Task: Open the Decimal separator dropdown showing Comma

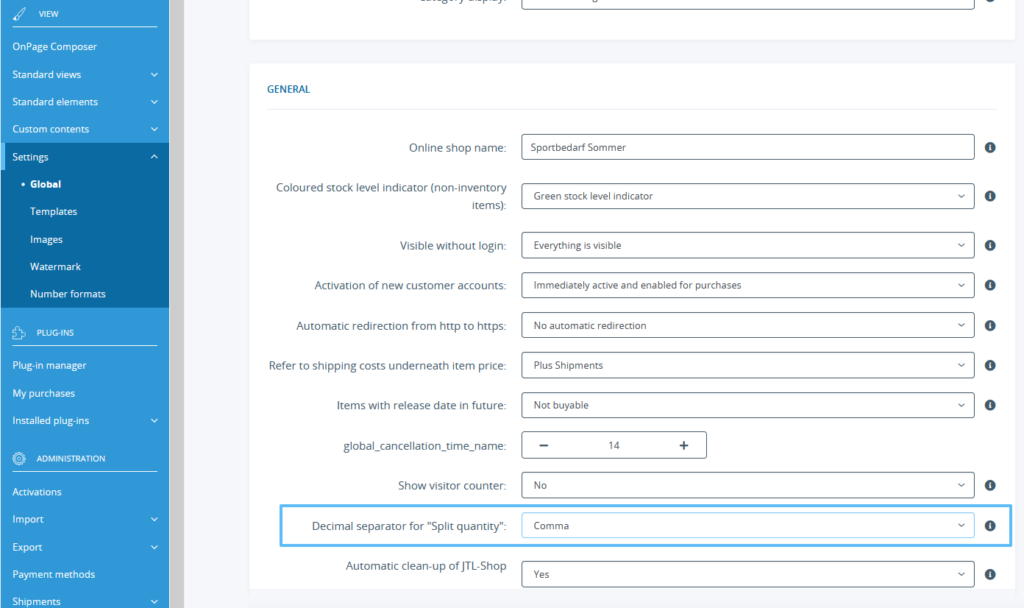Action: (747, 525)
